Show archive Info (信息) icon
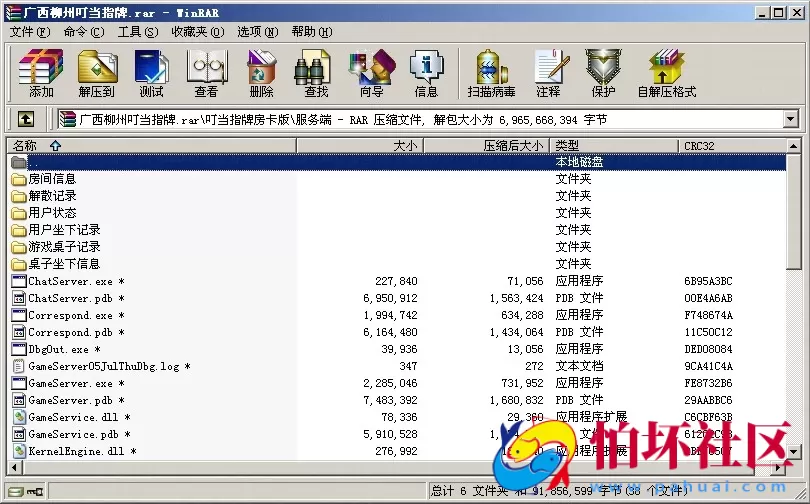 [x=426, y=72]
